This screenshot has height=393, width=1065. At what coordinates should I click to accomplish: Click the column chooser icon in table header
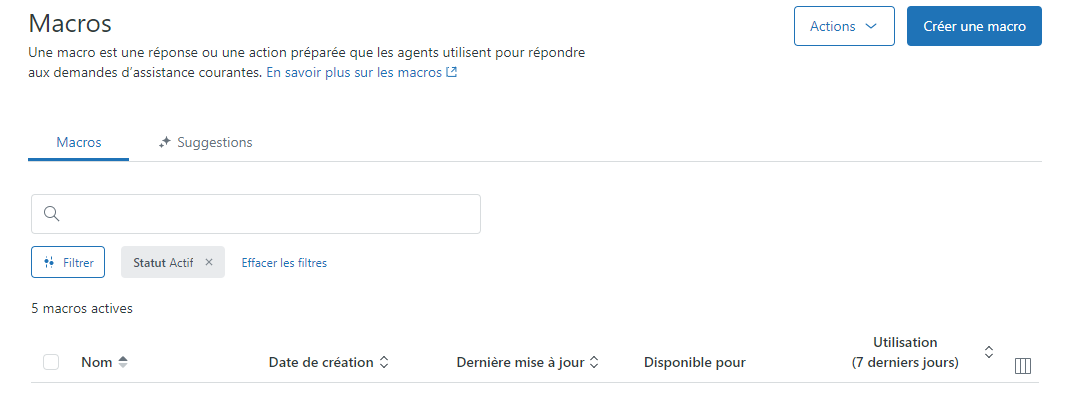click(1022, 366)
